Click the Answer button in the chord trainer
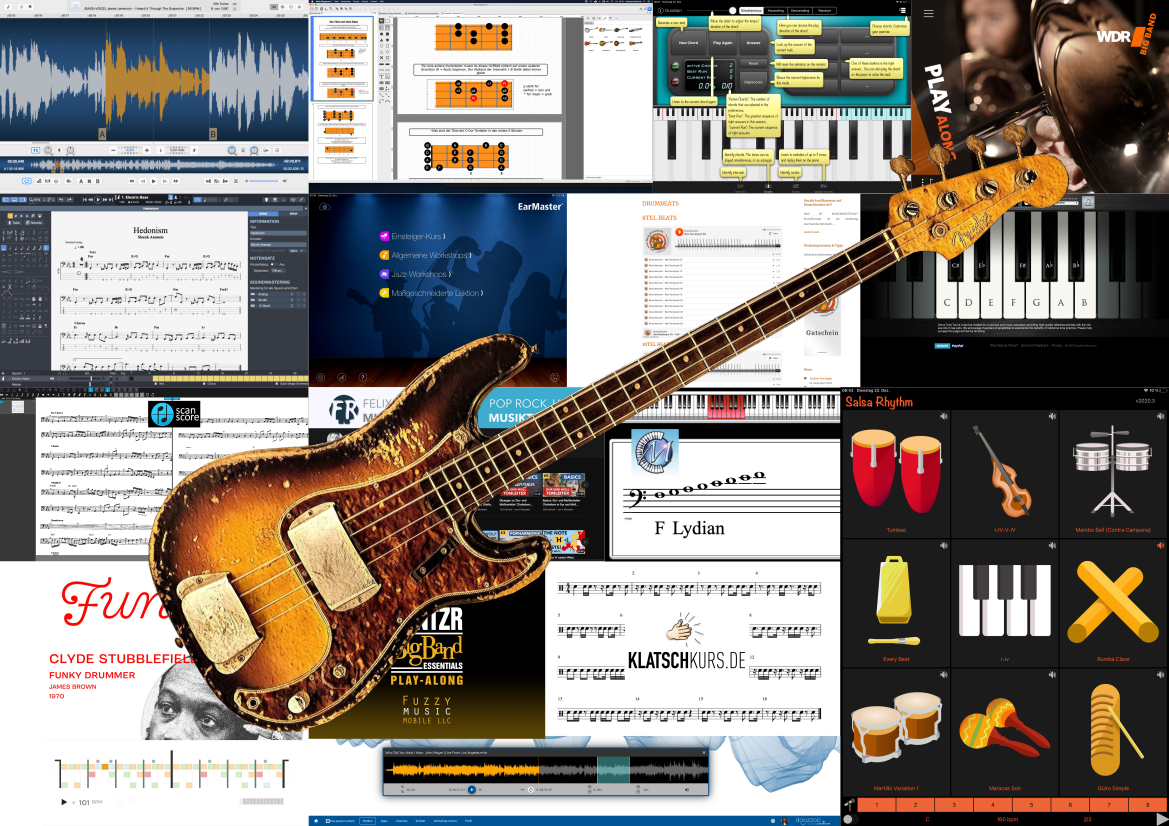The height and width of the screenshot is (826, 1169). coord(754,42)
